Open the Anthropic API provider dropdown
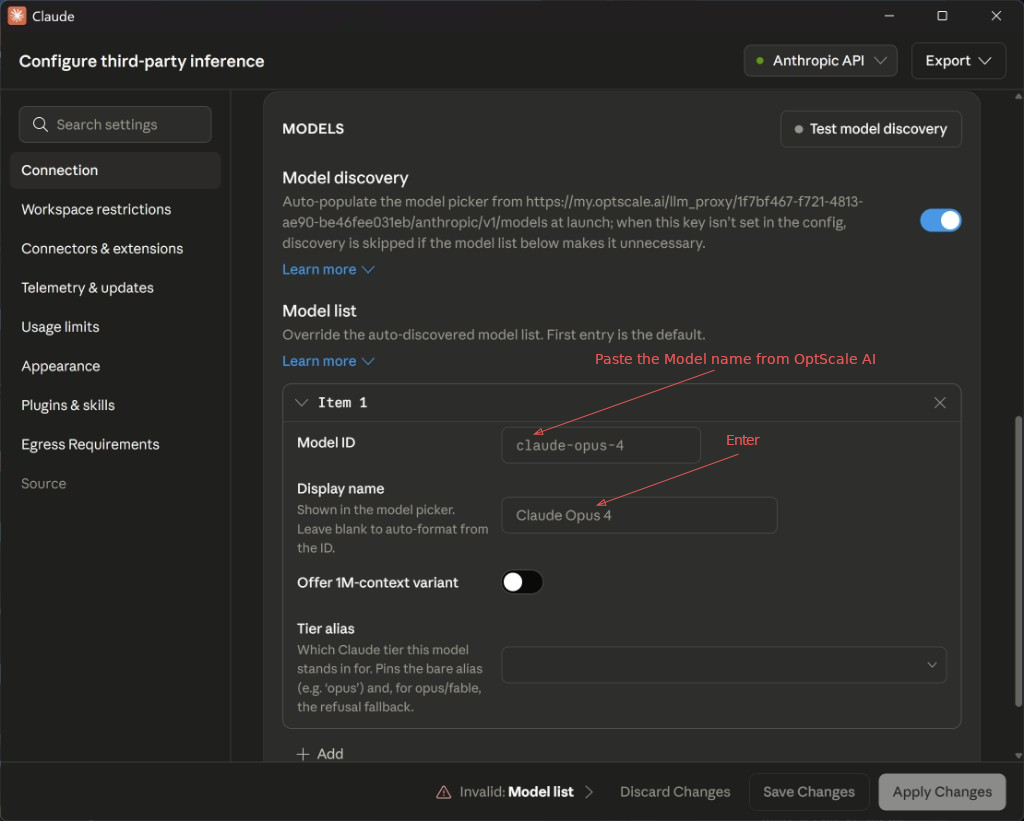 820,61
